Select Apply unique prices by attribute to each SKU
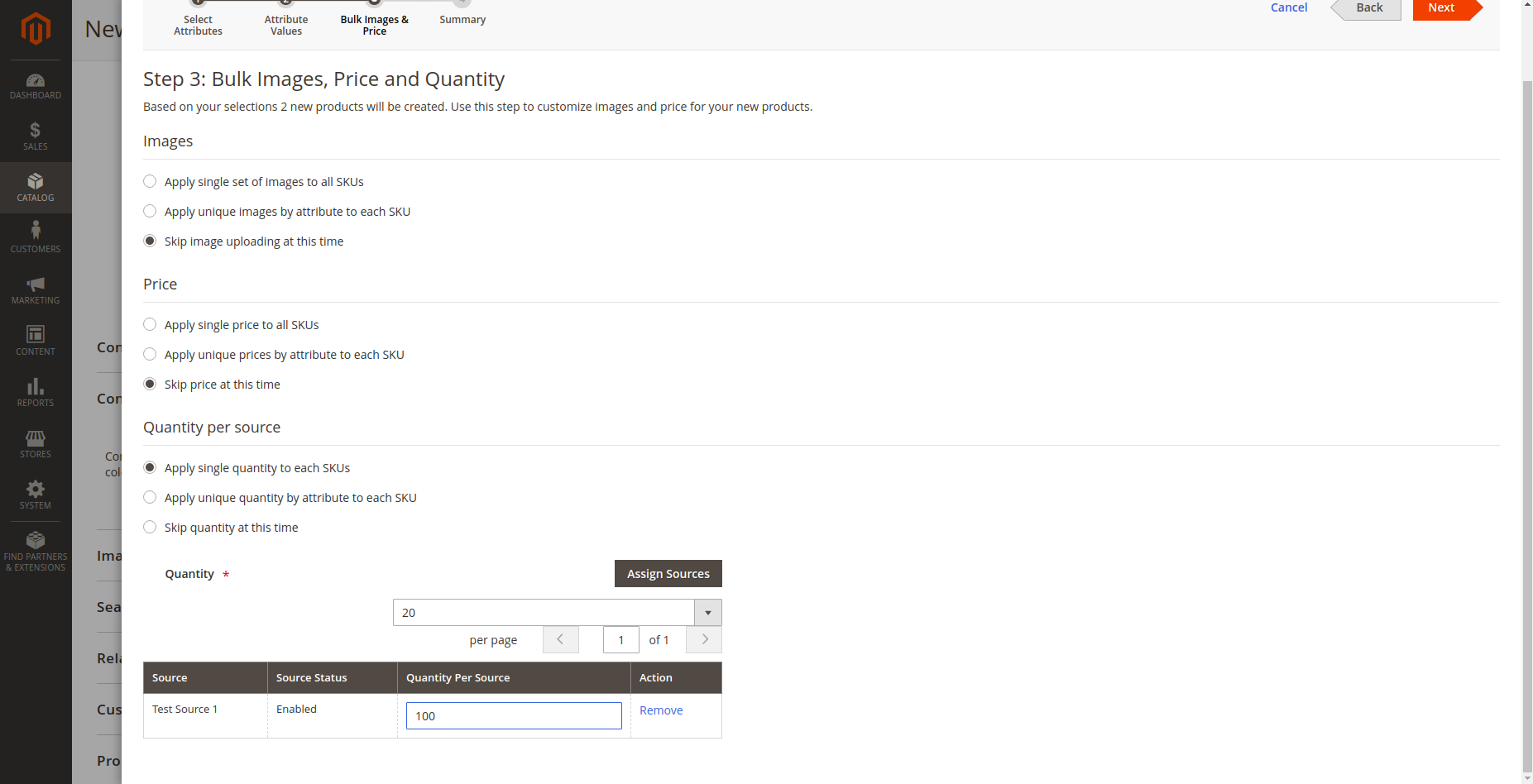Viewport: 1533px width, 784px height. click(150, 354)
